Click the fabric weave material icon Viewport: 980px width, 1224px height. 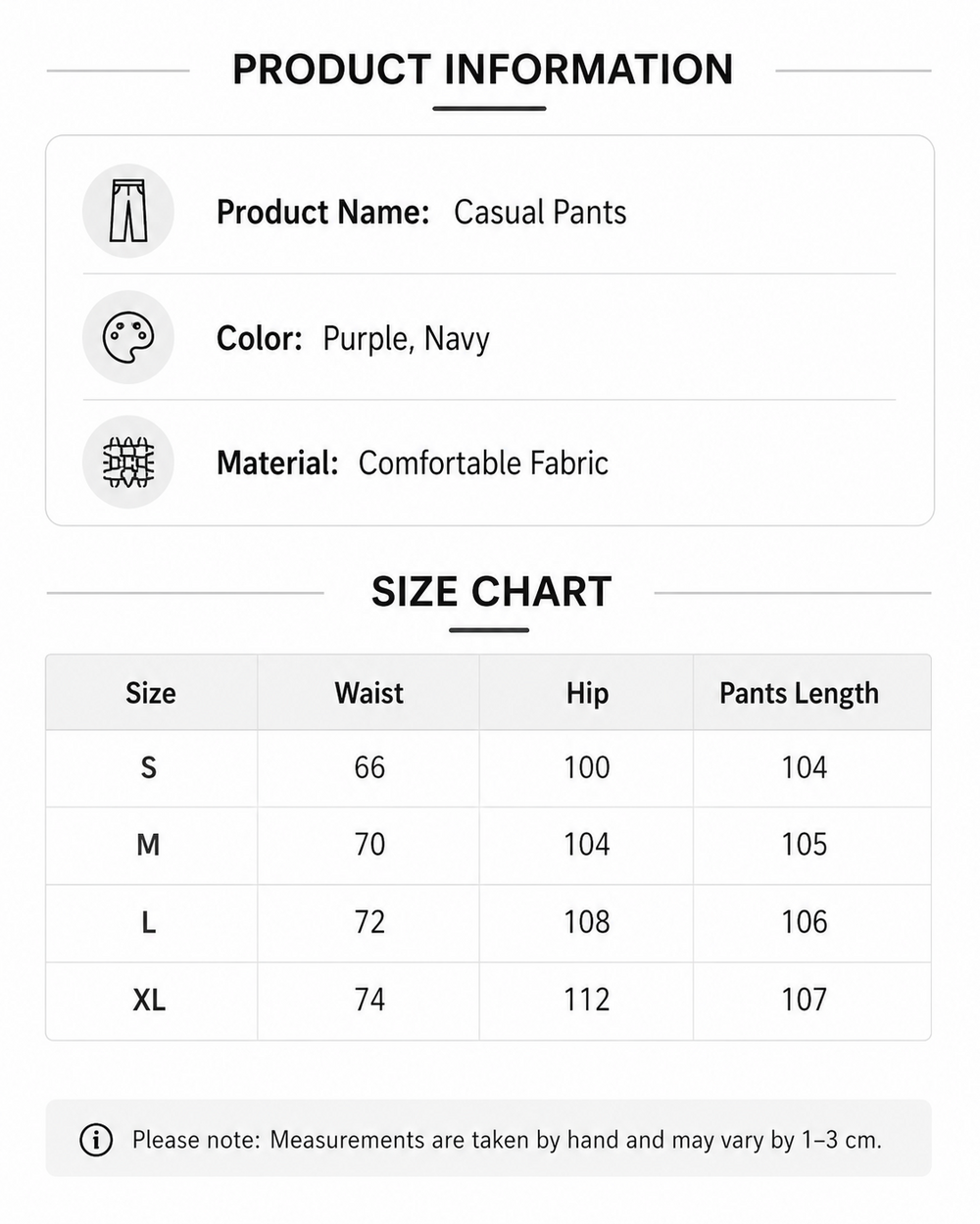click(x=128, y=463)
